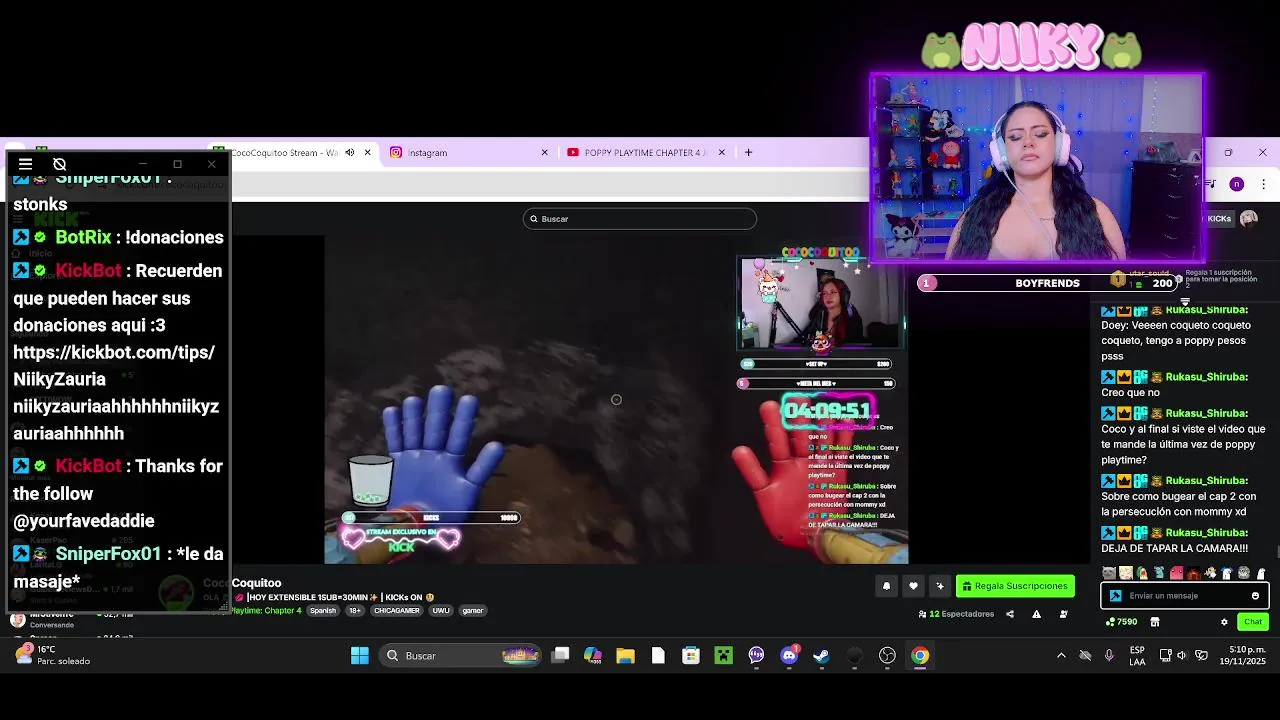Image resolution: width=1280 pixels, height=720 pixels.
Task: Switch to the Instagram tab
Action: point(427,152)
